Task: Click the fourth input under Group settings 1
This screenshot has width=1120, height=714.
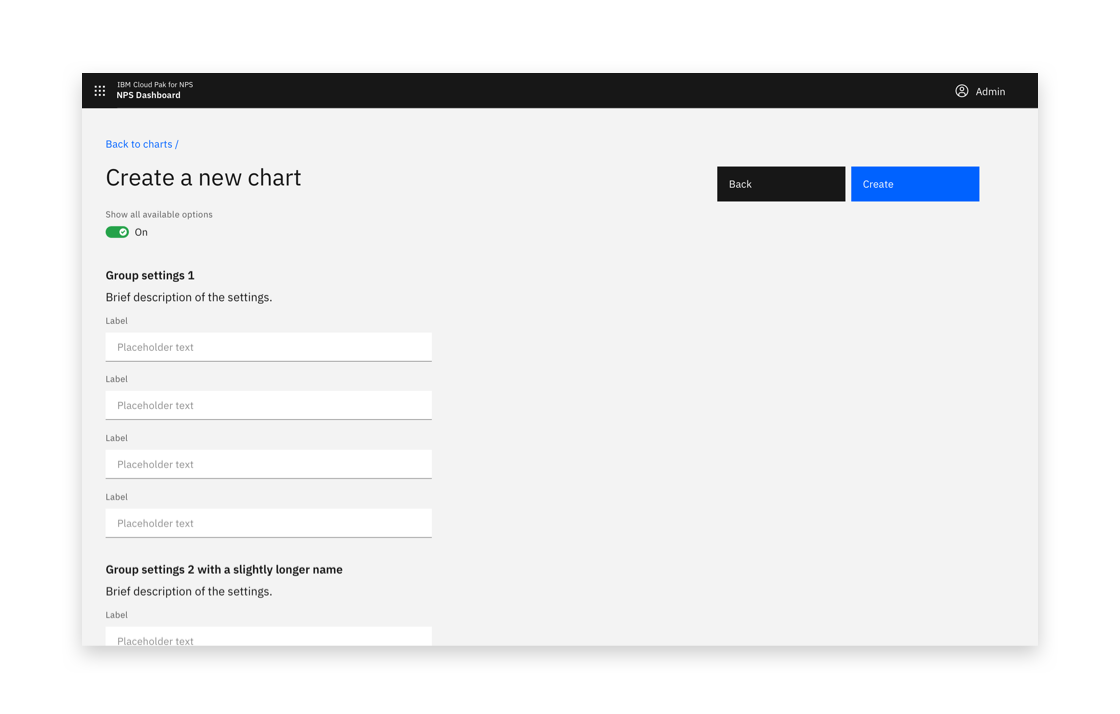Action: 268,522
